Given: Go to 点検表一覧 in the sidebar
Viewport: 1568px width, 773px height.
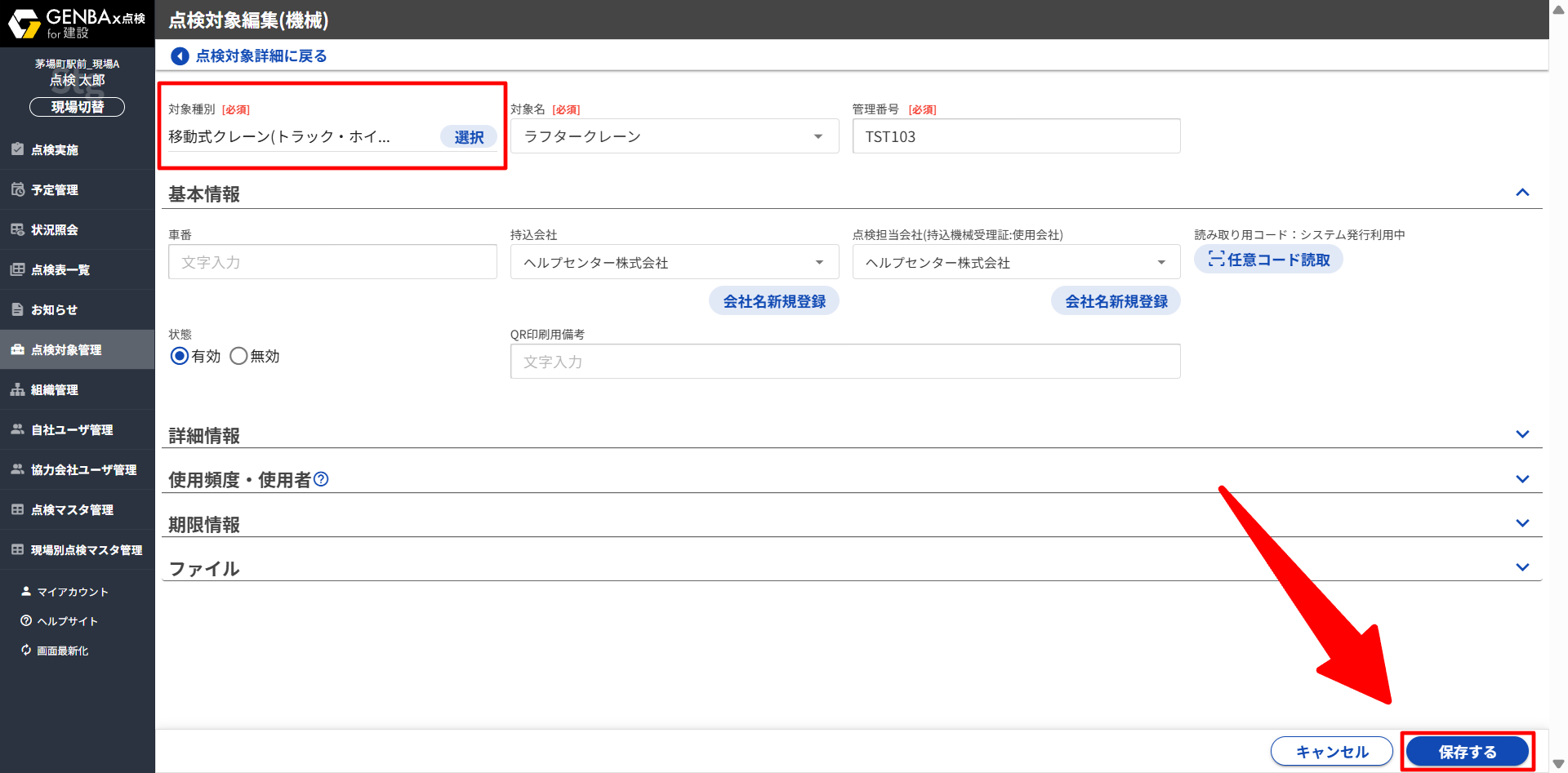Looking at the screenshot, I should tap(60, 270).
